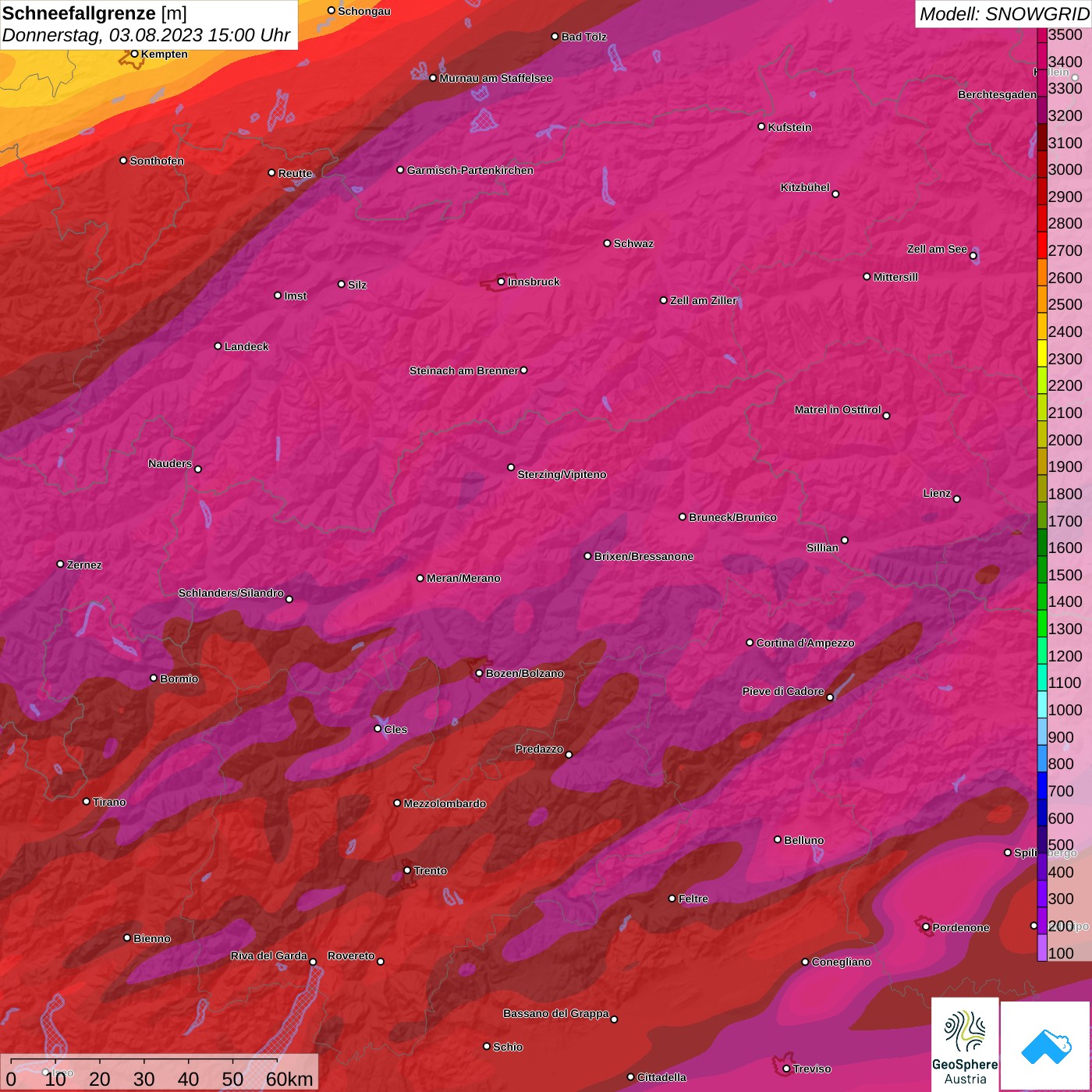Select the Nauders label
This screenshot has width=1092, height=1092.
pyautogui.click(x=170, y=463)
